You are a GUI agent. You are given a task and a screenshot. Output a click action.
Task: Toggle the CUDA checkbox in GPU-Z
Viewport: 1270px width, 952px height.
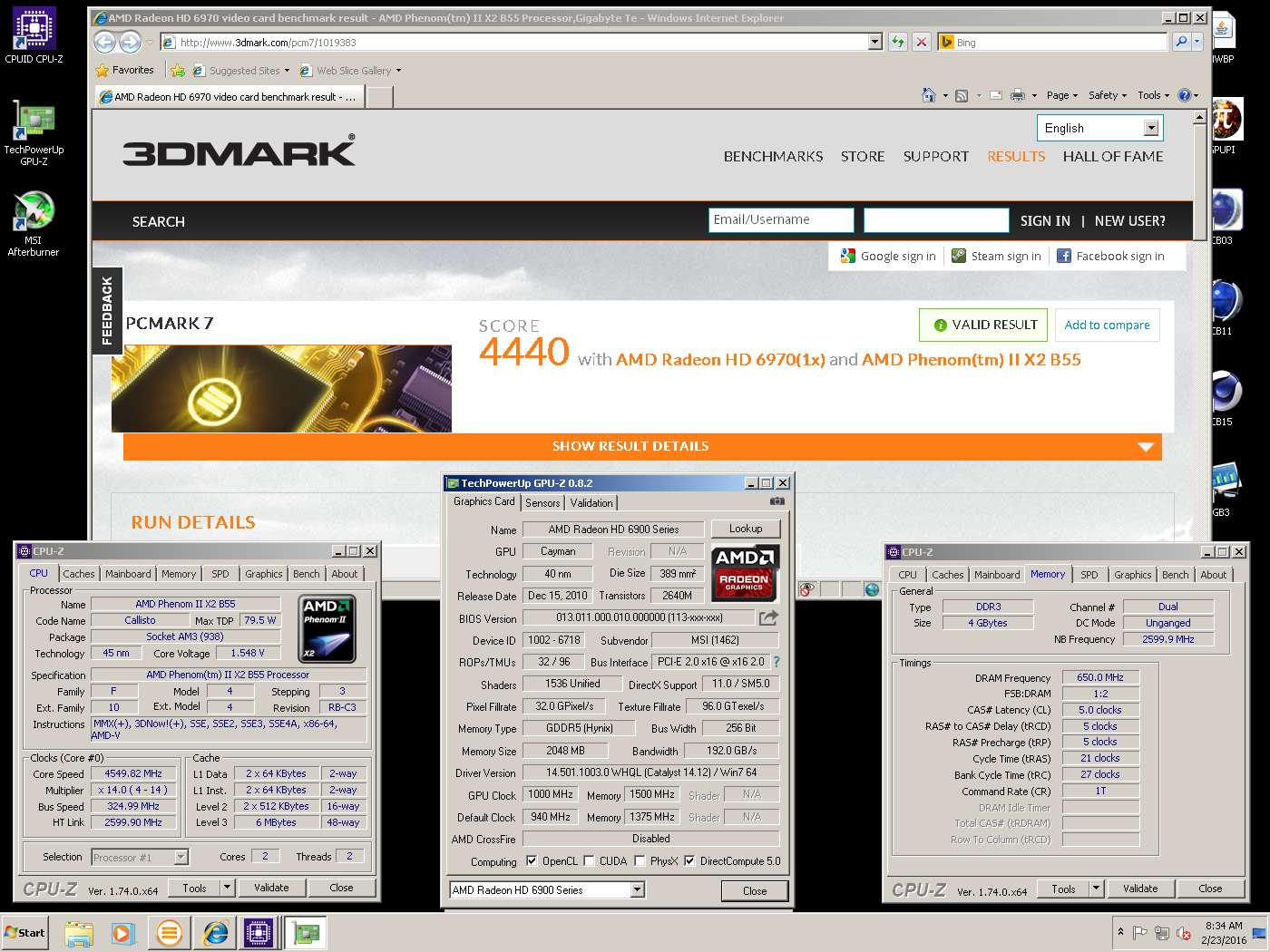click(x=589, y=860)
